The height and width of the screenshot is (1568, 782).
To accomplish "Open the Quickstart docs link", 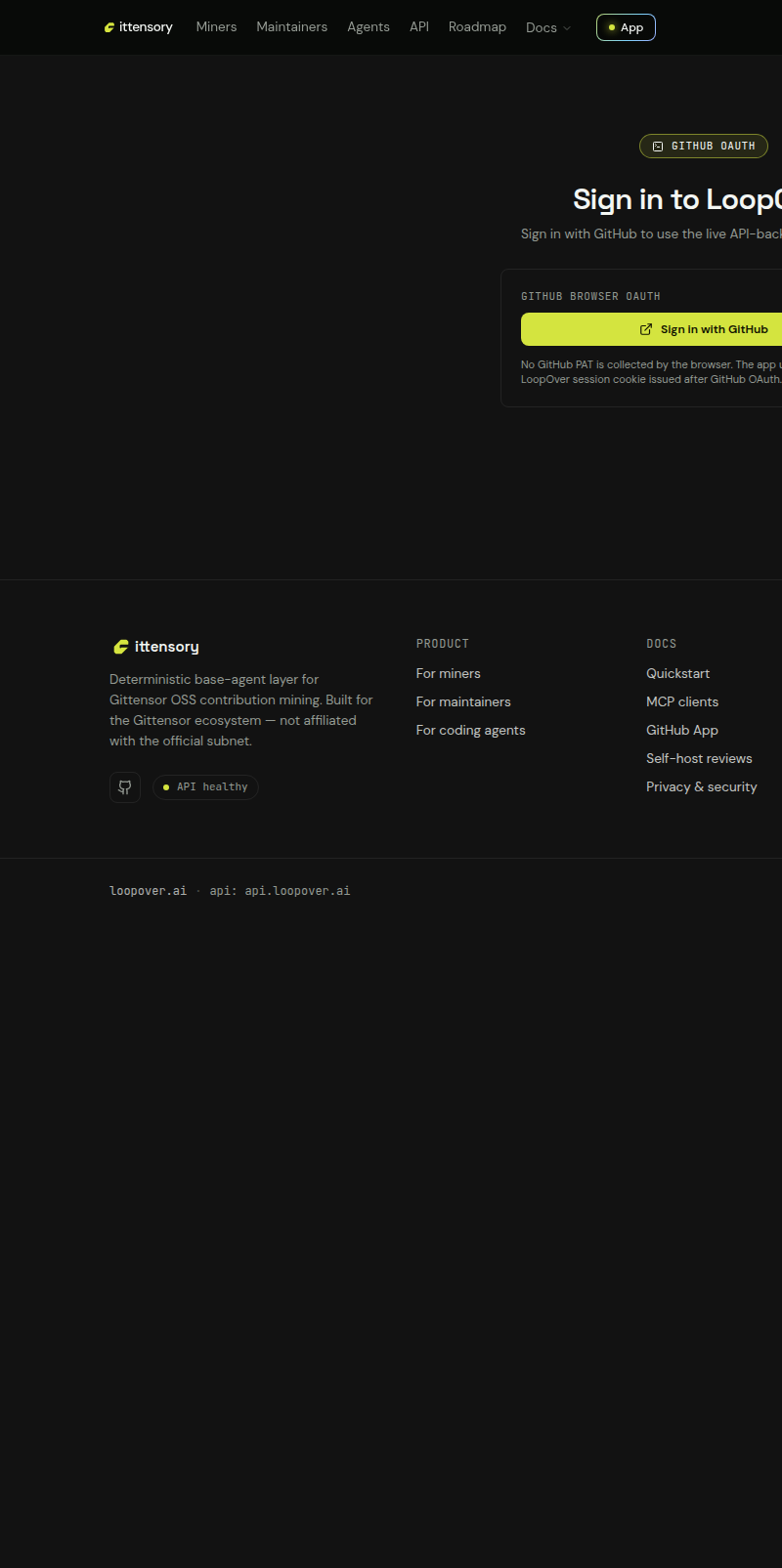I will pos(678,673).
